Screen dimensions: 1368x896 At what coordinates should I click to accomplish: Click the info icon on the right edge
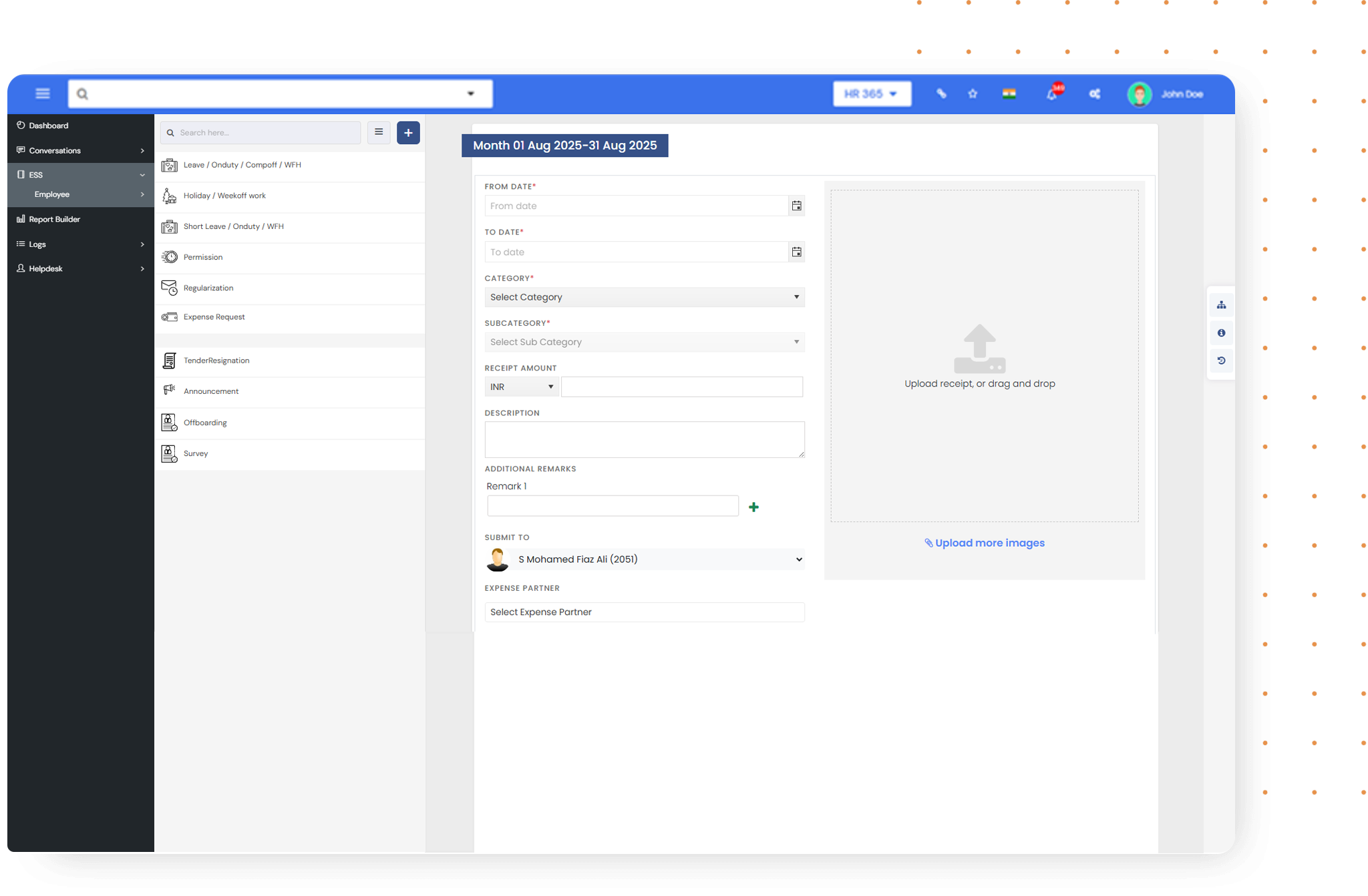(1221, 332)
